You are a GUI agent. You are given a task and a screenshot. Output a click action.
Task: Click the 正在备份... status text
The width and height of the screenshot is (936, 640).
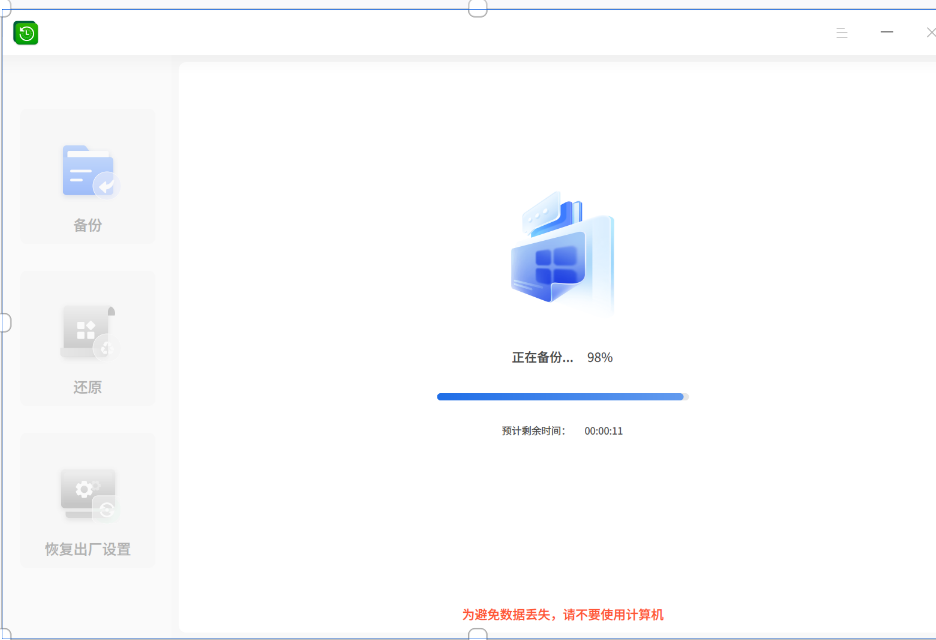click(542, 358)
